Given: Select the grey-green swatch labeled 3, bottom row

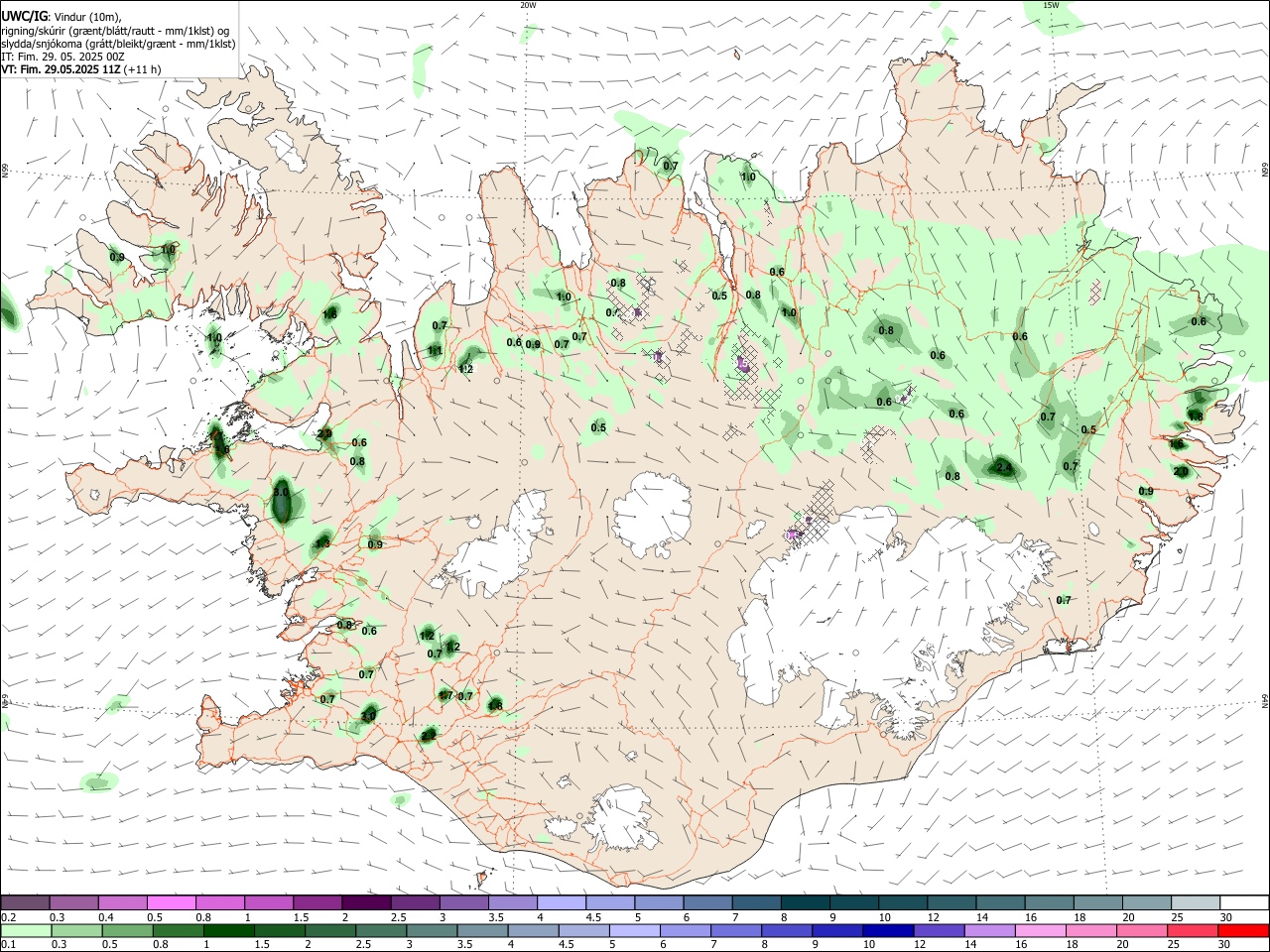Looking at the screenshot, I should 431,930.
